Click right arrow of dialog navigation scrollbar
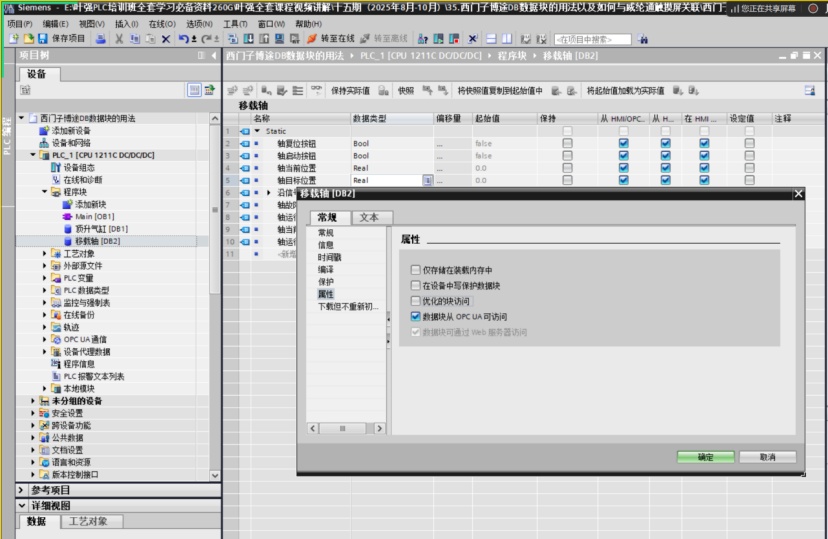 [x=379, y=428]
